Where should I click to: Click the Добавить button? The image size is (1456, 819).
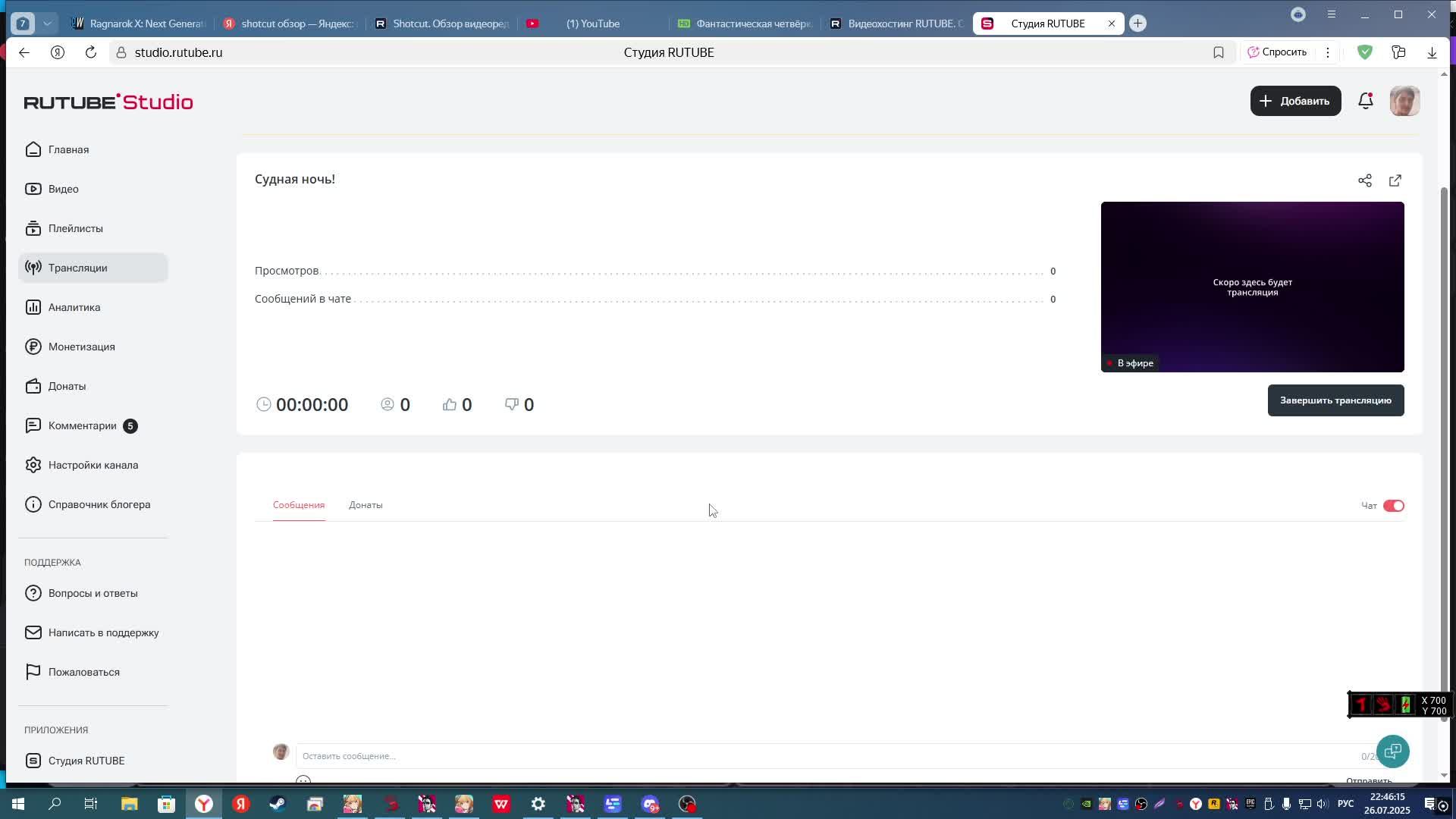(x=1294, y=101)
